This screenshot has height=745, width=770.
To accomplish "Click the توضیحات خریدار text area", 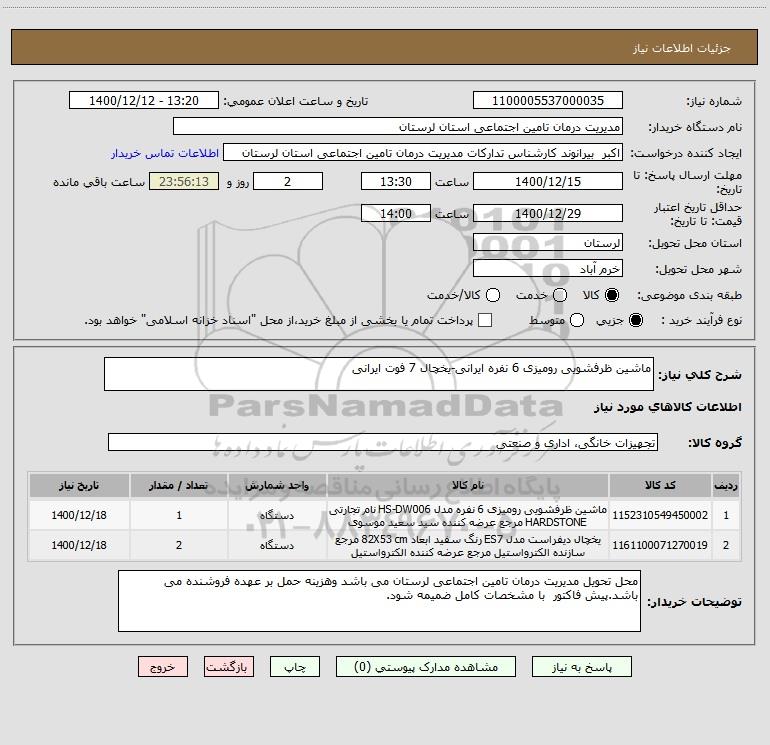I will 379,601.
